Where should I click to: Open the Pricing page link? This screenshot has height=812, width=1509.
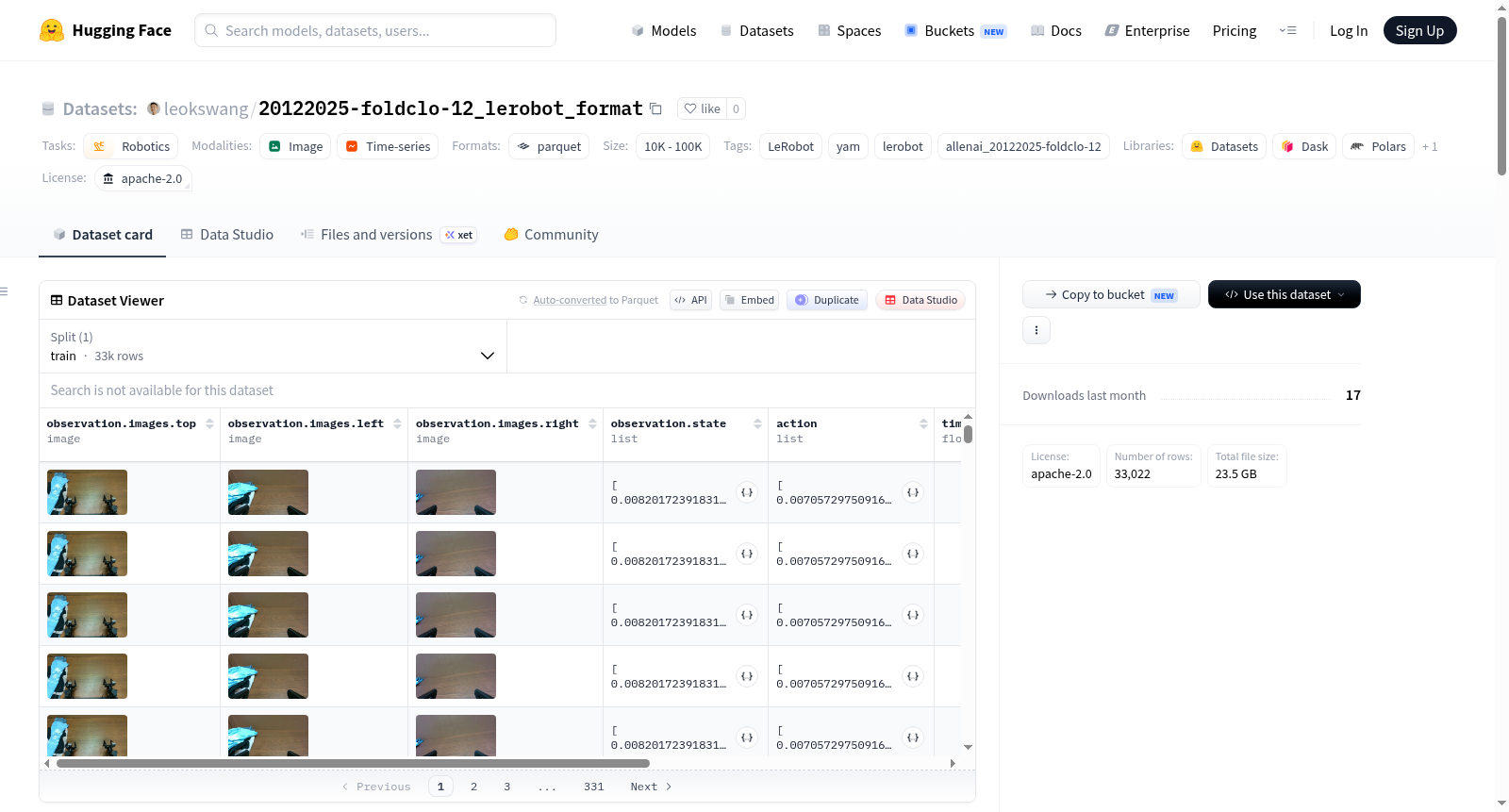point(1235,30)
